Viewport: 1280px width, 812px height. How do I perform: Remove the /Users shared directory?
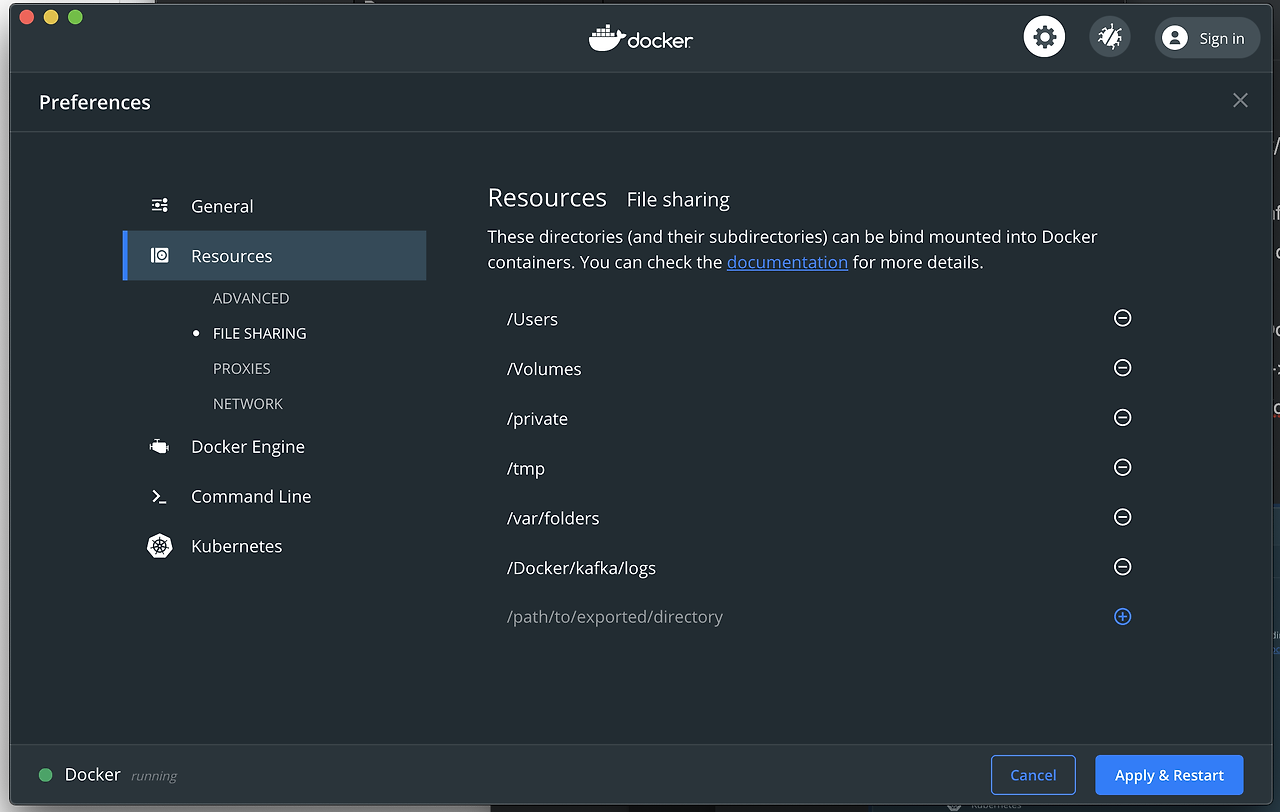(x=1122, y=318)
